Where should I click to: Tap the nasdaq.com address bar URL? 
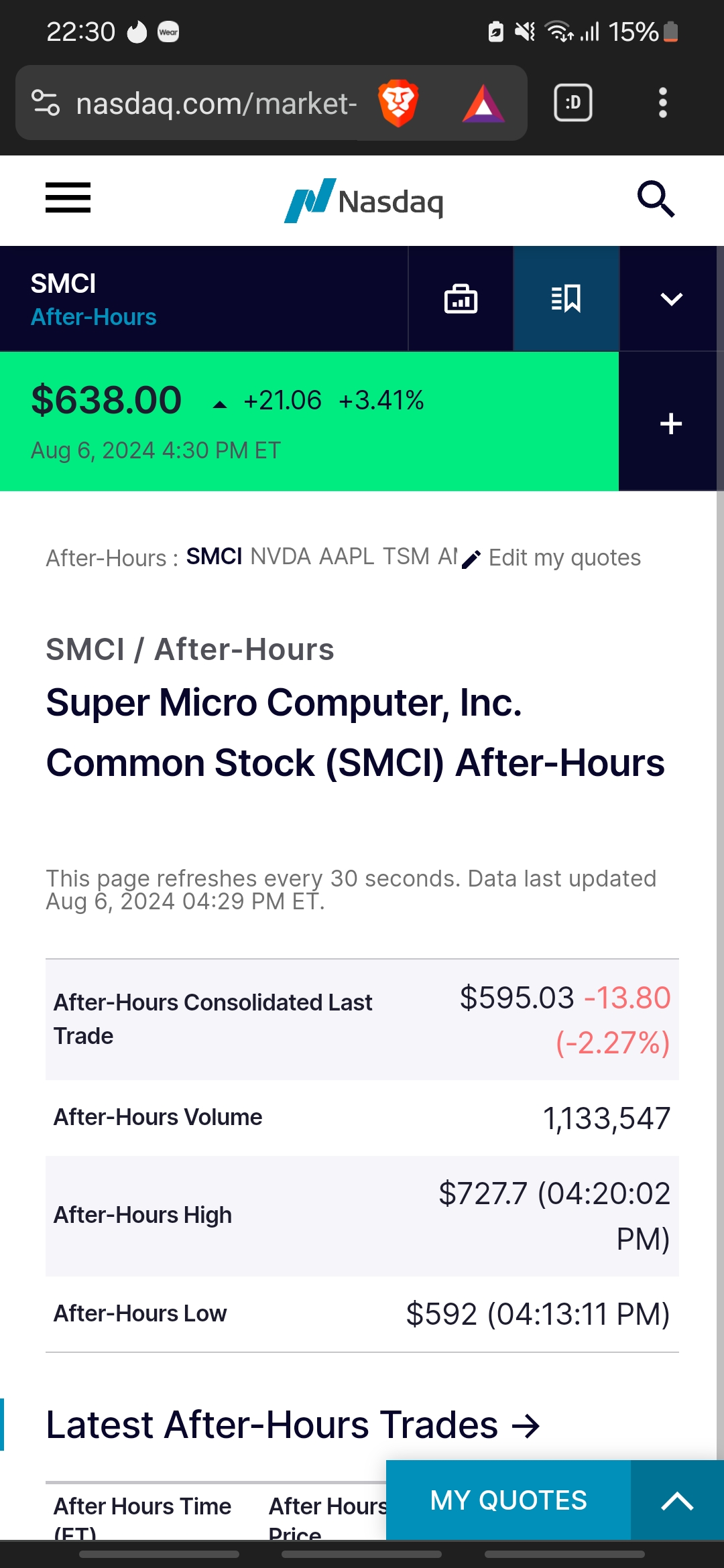click(216, 104)
